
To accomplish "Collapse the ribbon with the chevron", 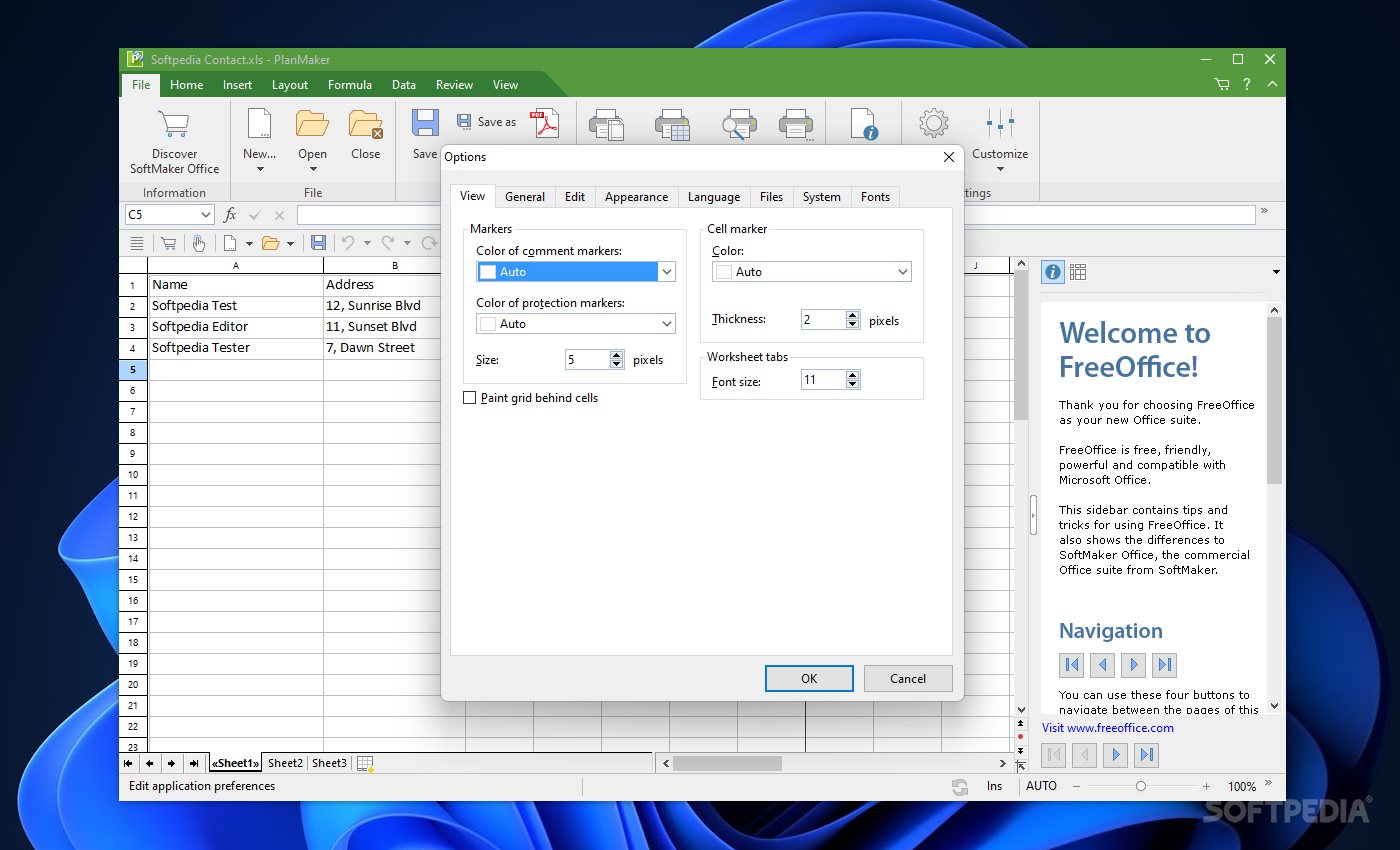I will tap(1271, 85).
